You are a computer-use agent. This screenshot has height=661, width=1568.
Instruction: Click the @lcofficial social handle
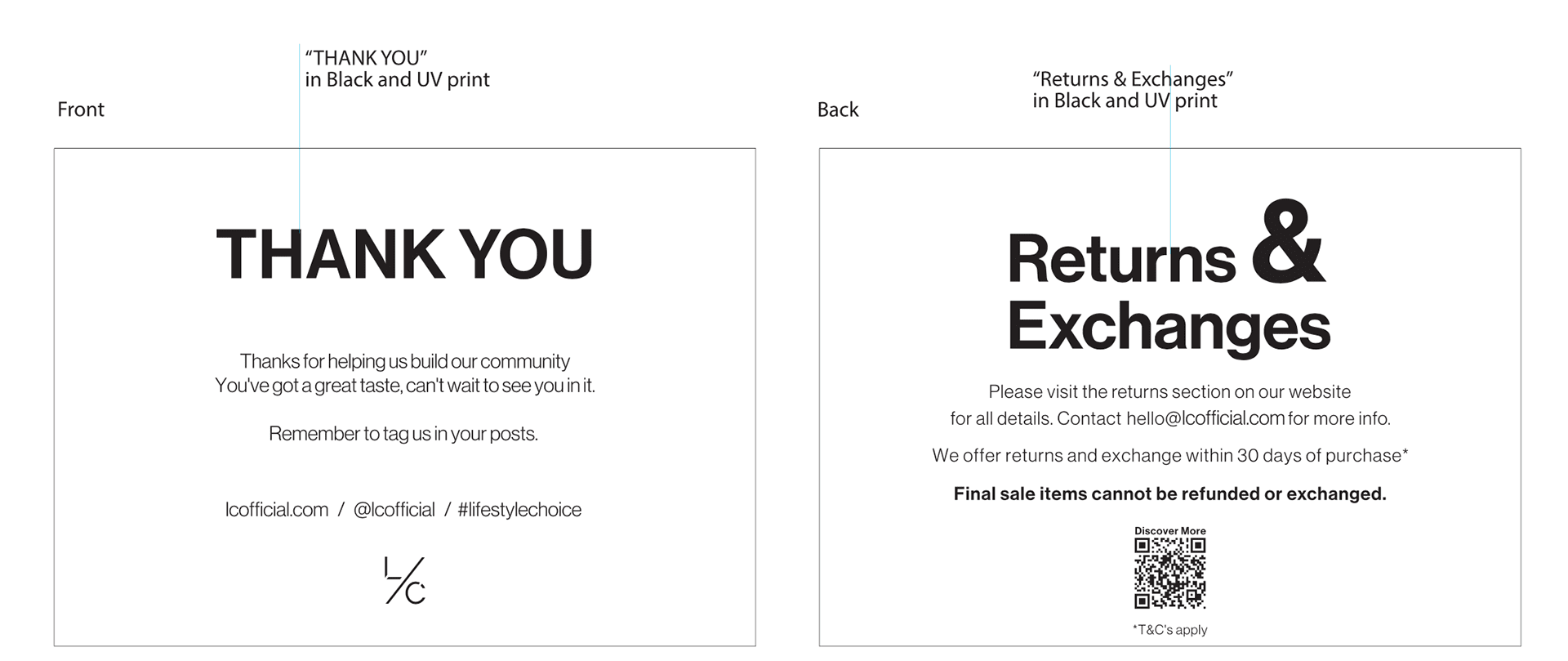(x=394, y=510)
